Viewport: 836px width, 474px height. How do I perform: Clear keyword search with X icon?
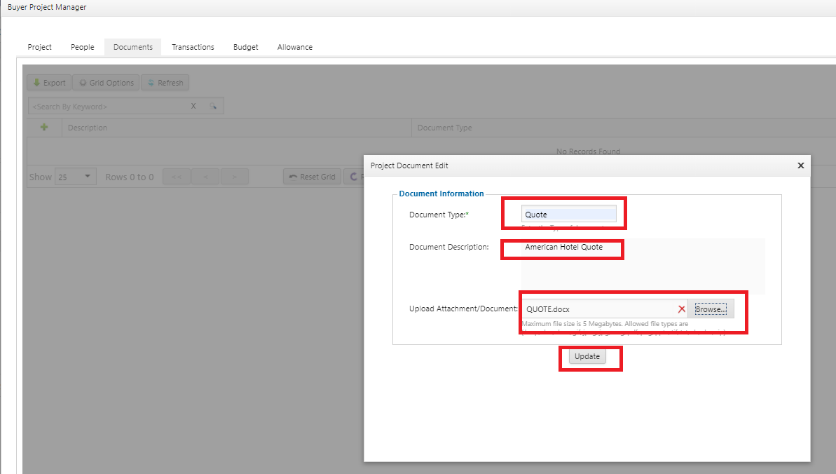193,106
